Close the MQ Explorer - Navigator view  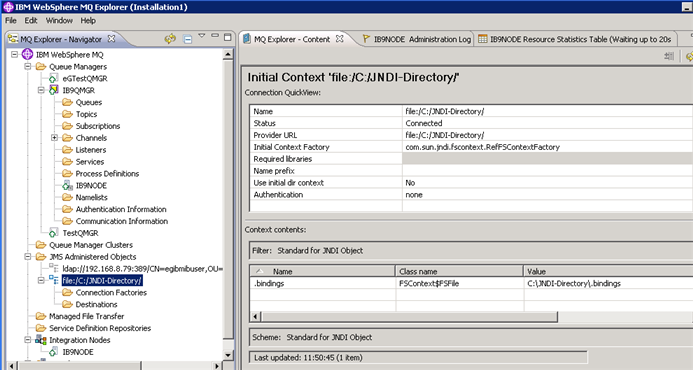pyautogui.click(x=111, y=39)
